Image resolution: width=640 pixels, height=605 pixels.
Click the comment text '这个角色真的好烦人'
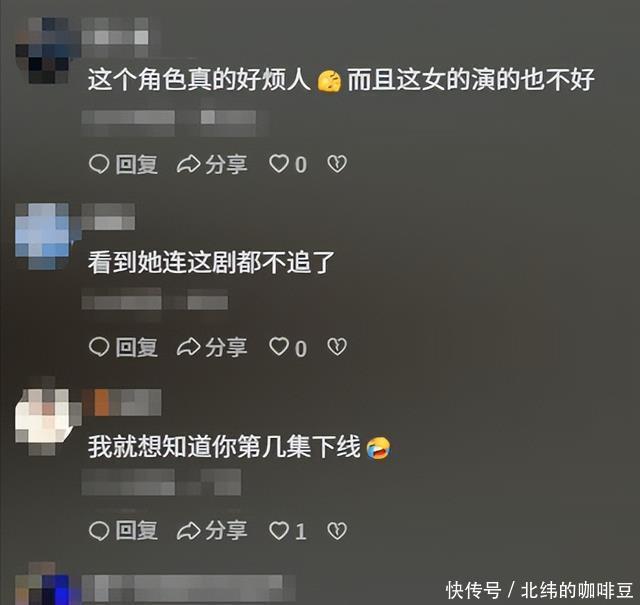pyautogui.click(x=200, y=80)
